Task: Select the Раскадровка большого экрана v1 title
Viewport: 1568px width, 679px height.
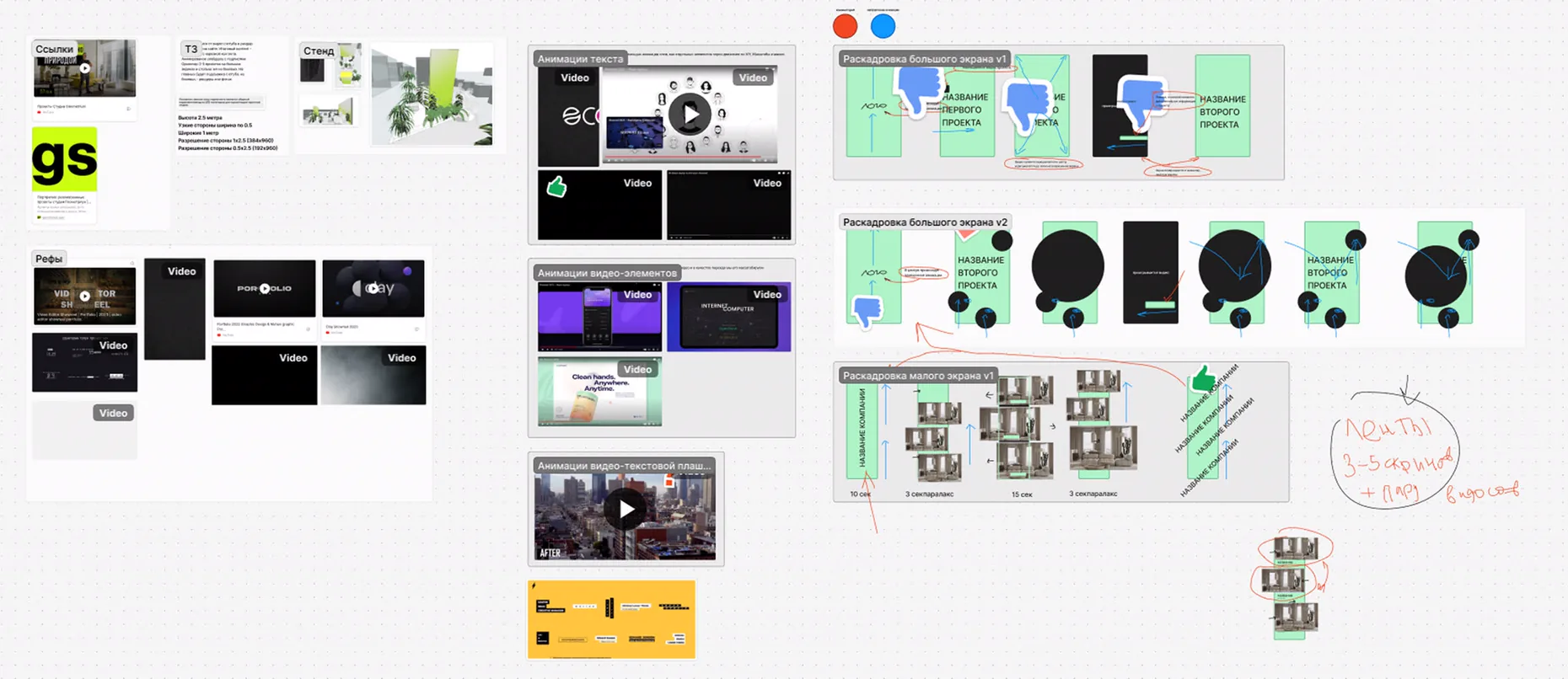Action: click(x=924, y=59)
